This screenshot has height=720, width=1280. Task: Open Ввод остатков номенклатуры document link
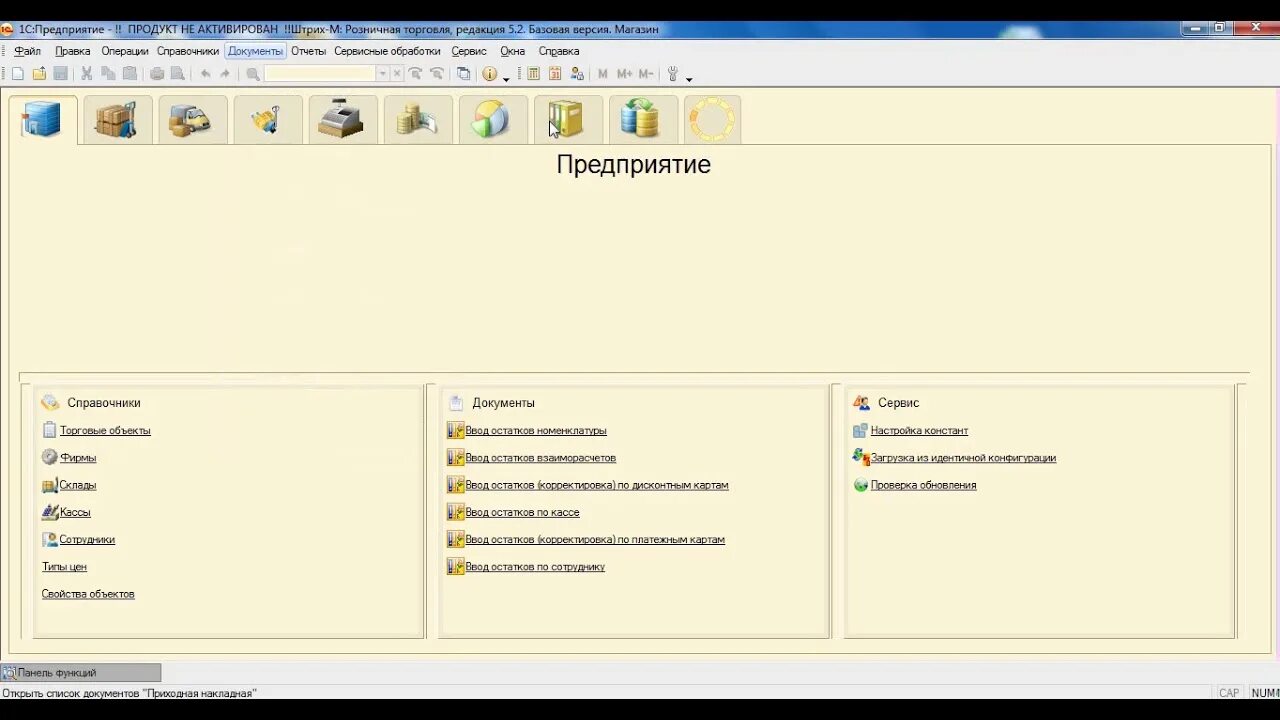point(536,431)
